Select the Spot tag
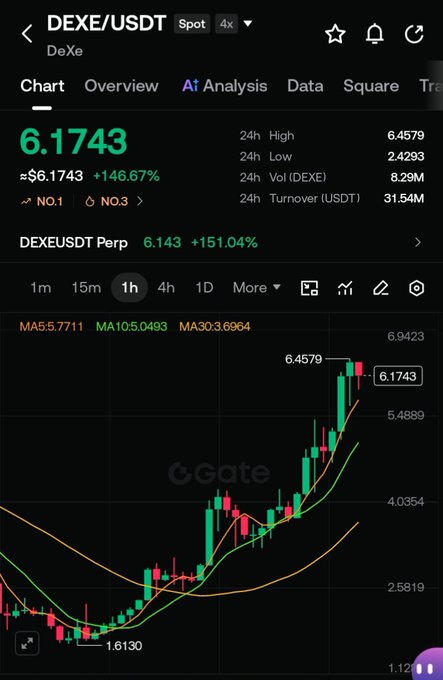This screenshot has height=680, width=443. coord(192,24)
